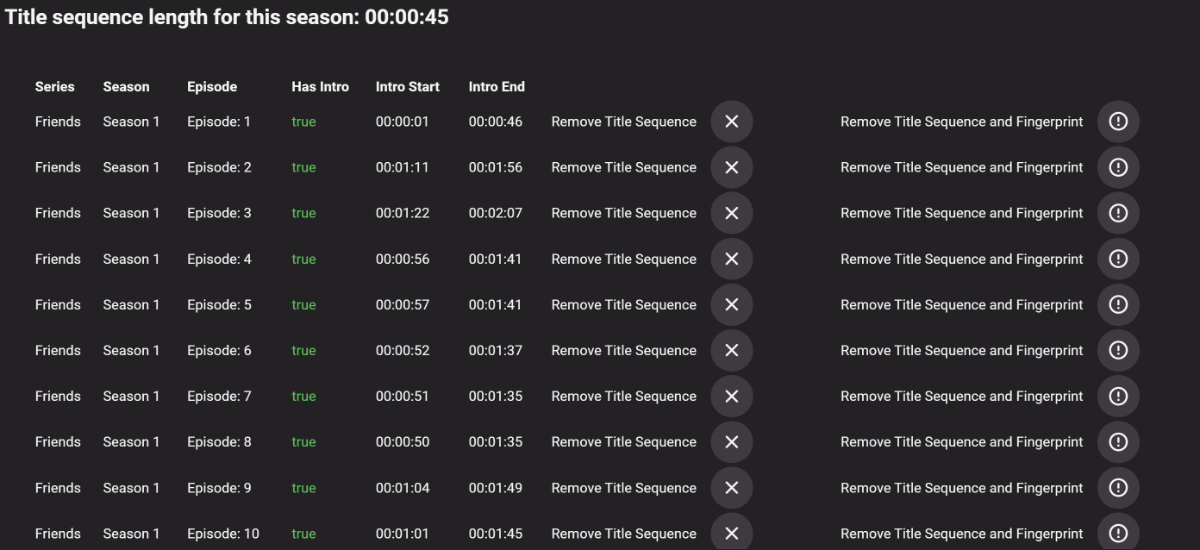
Task: Remove sequence and fingerprint via Episode 5's exclamation icon
Action: point(1118,305)
